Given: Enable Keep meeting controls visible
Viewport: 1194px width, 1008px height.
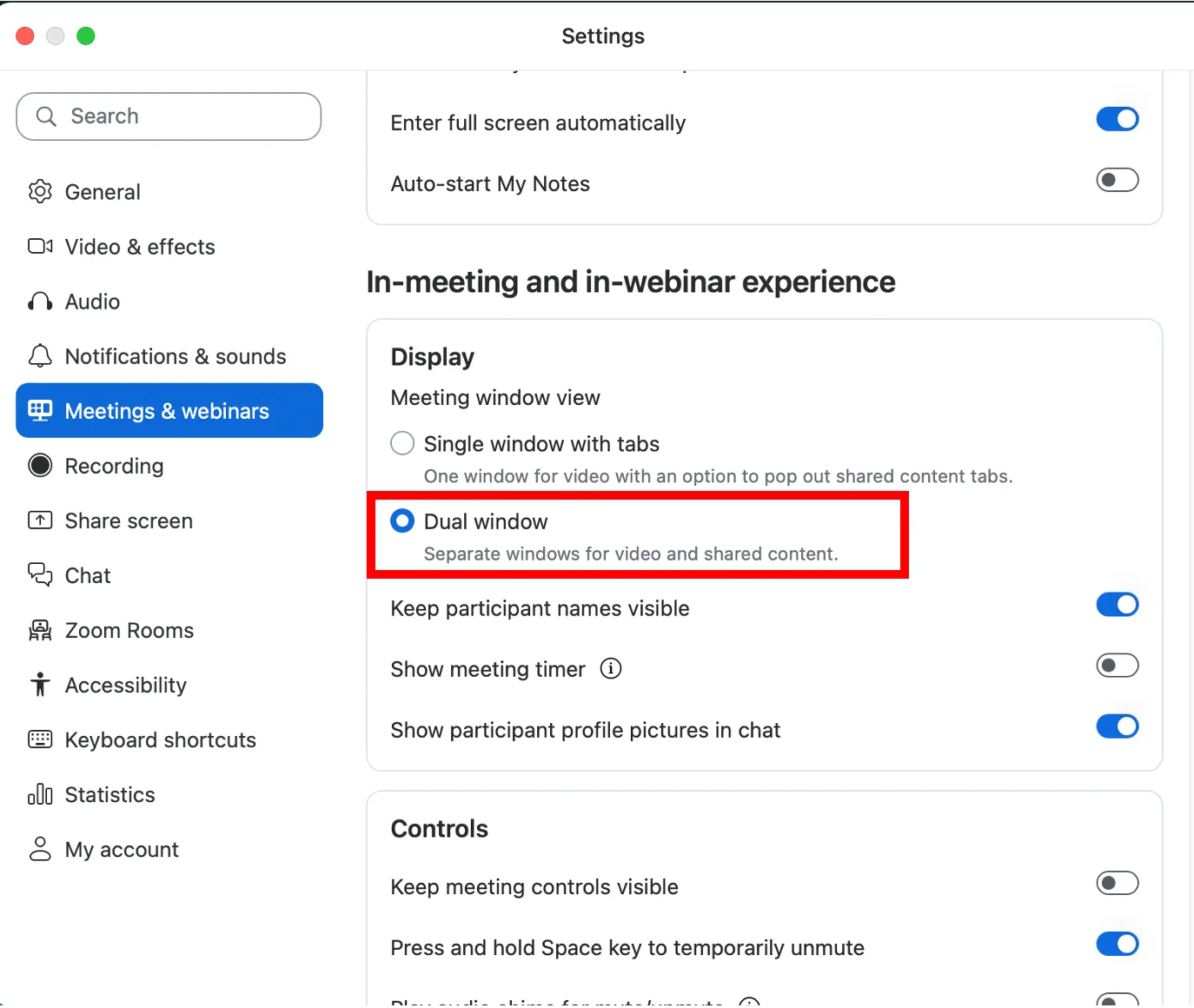Looking at the screenshot, I should pos(1118,884).
